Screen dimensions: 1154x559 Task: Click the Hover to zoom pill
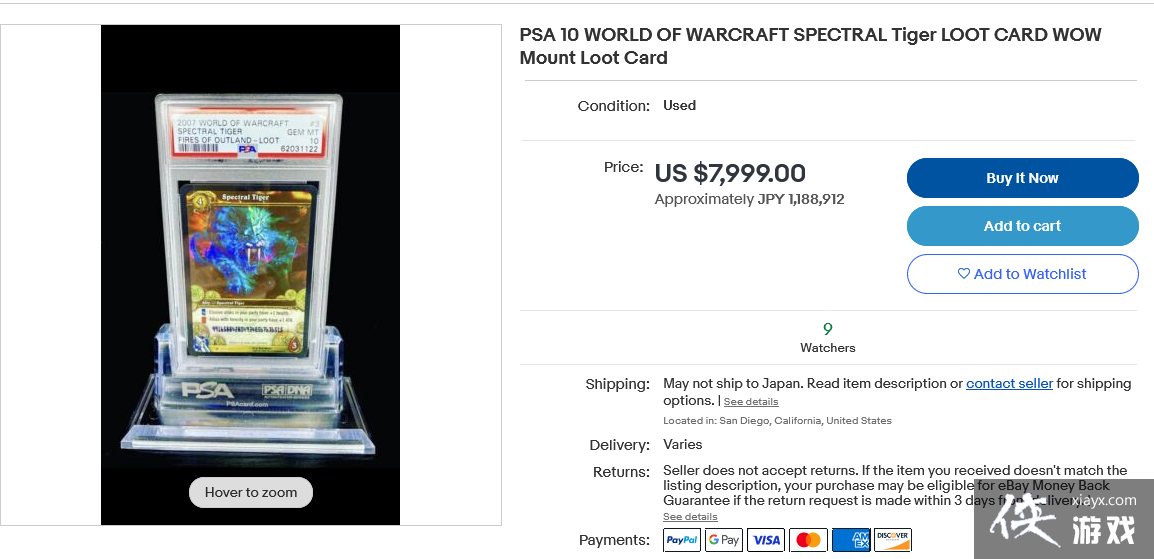click(251, 493)
